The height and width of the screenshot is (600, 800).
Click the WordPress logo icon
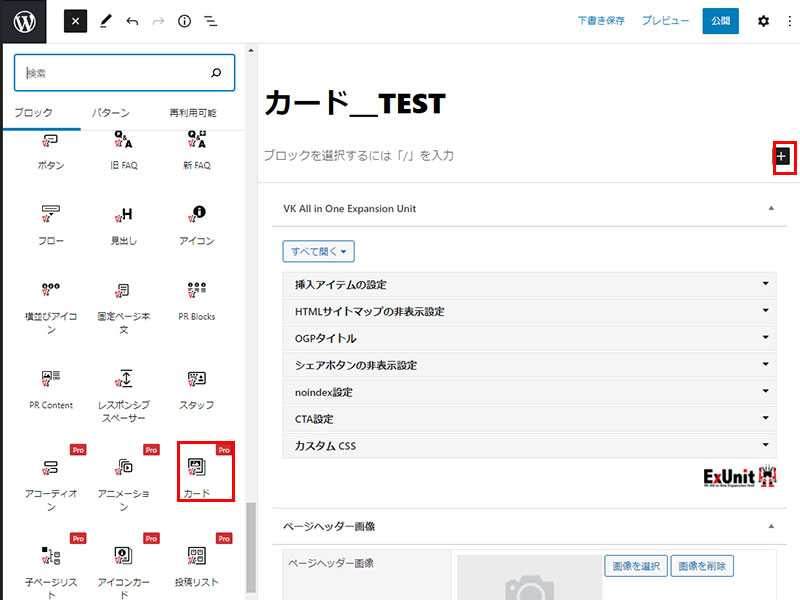[x=22, y=21]
